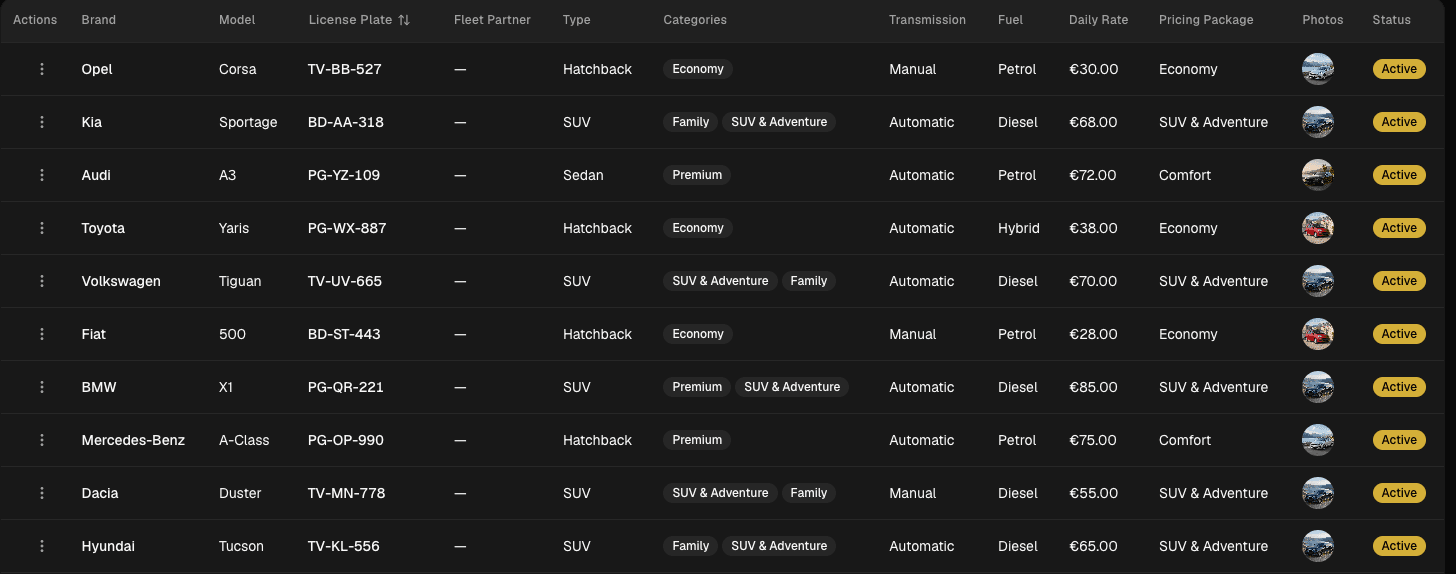Click the Mercedes-Benz brand cell
The height and width of the screenshot is (574, 1456).
click(x=133, y=440)
